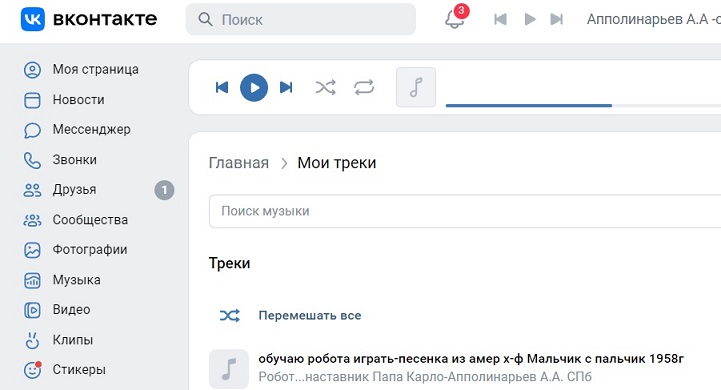The image size is (721, 390).
Task: Play track обучаю робота играть-песенка
Action: tap(471, 358)
